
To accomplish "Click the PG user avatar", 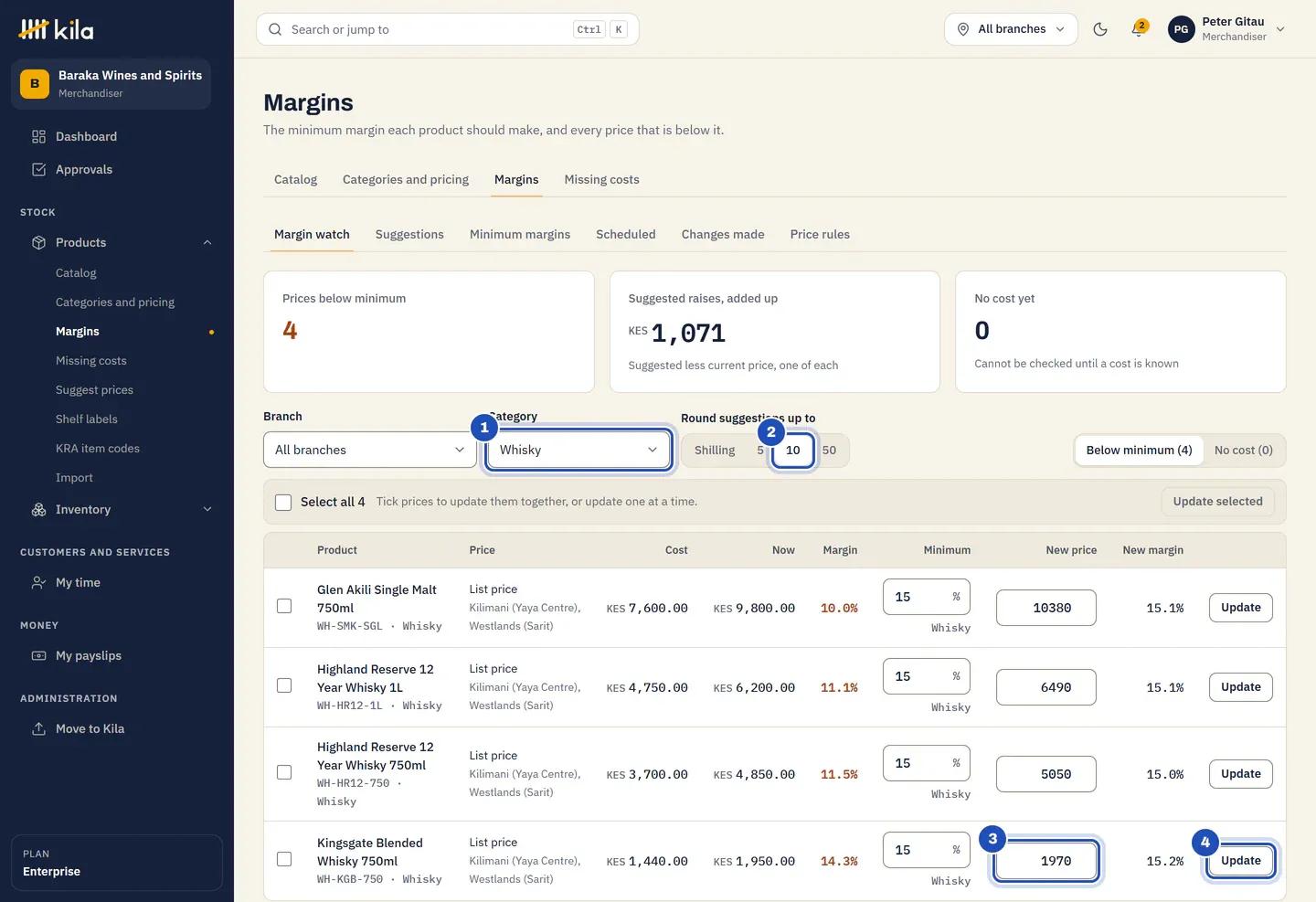I will (x=1181, y=29).
